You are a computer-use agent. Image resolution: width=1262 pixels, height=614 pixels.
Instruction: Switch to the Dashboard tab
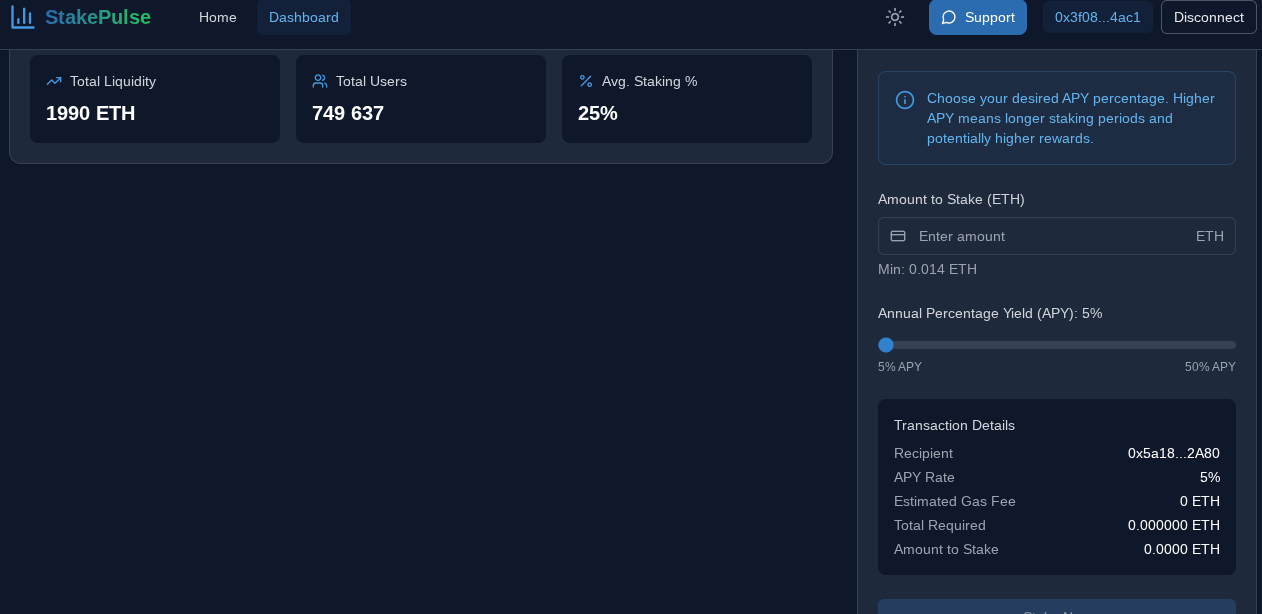tap(304, 17)
